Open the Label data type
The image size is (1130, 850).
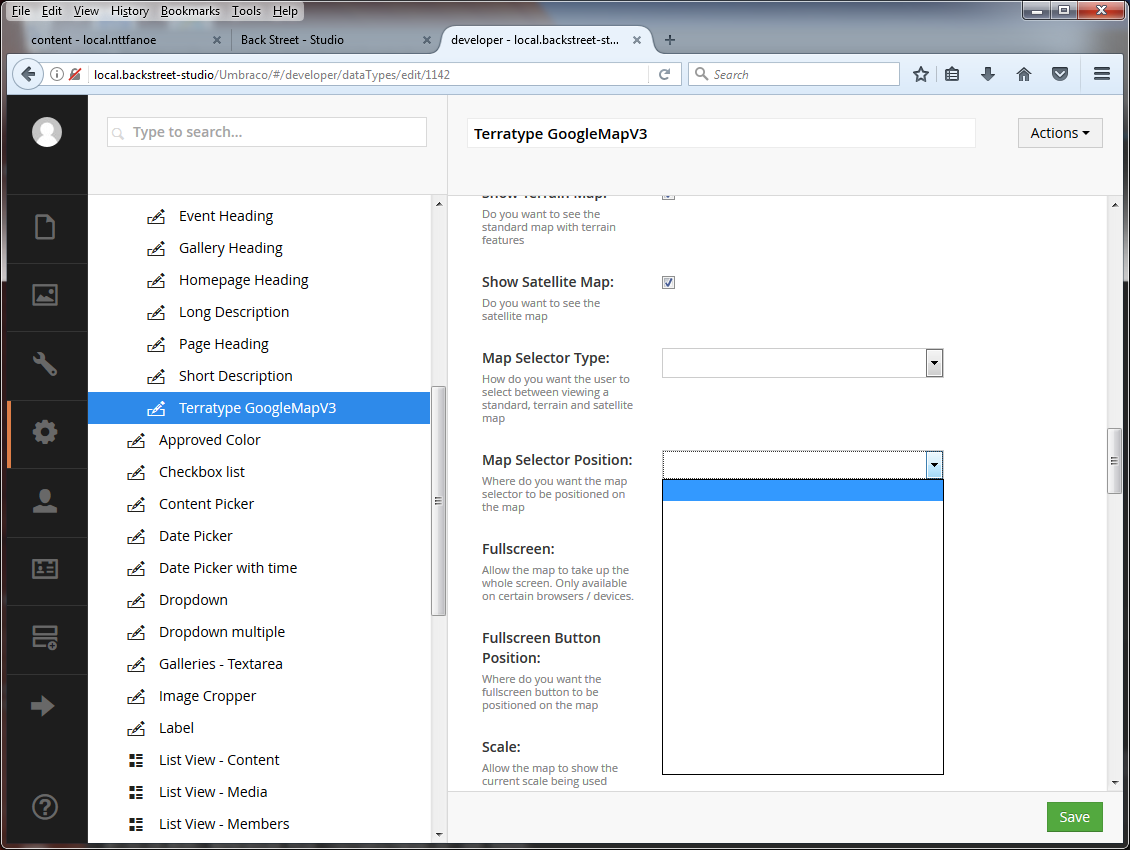pos(176,728)
